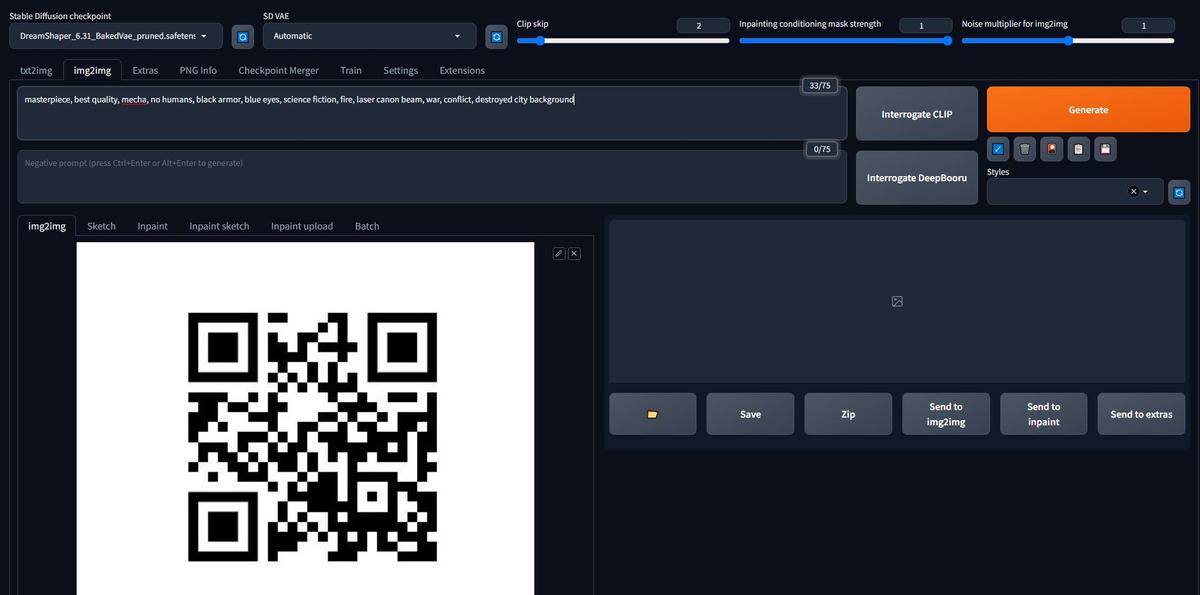The height and width of the screenshot is (595, 1200).
Task: Clear selected styles with the X toggle
Action: click(x=1132, y=190)
